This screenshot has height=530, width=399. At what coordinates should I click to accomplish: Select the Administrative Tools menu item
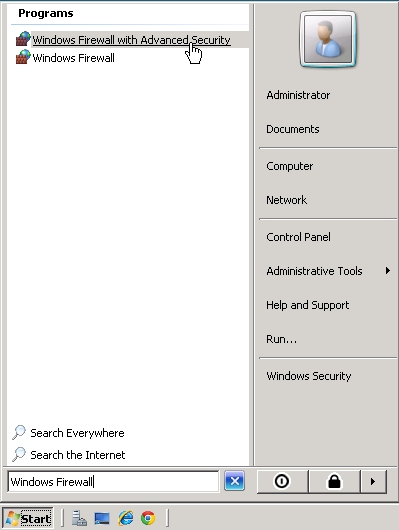(314, 271)
